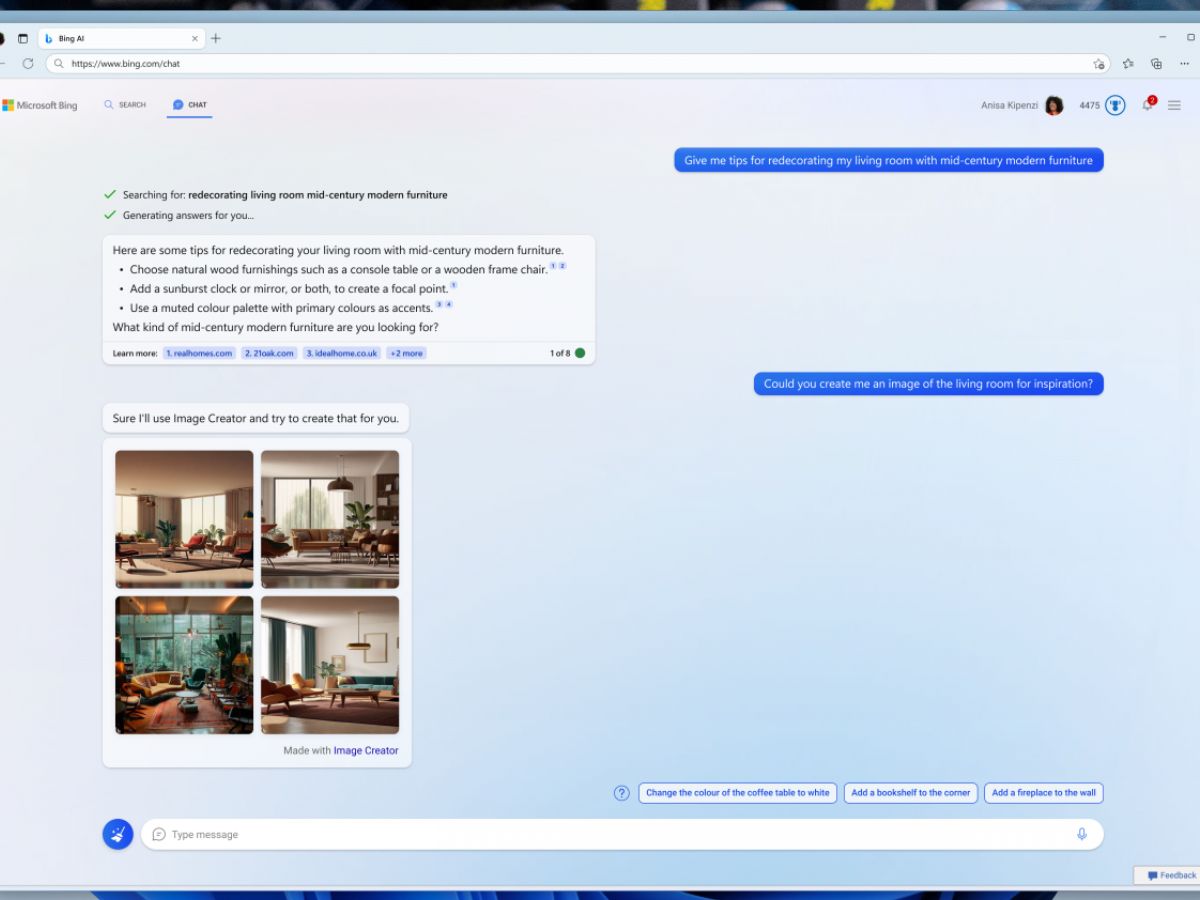Click the New topic broom button
This screenshot has height=900, width=1200.
(x=118, y=834)
